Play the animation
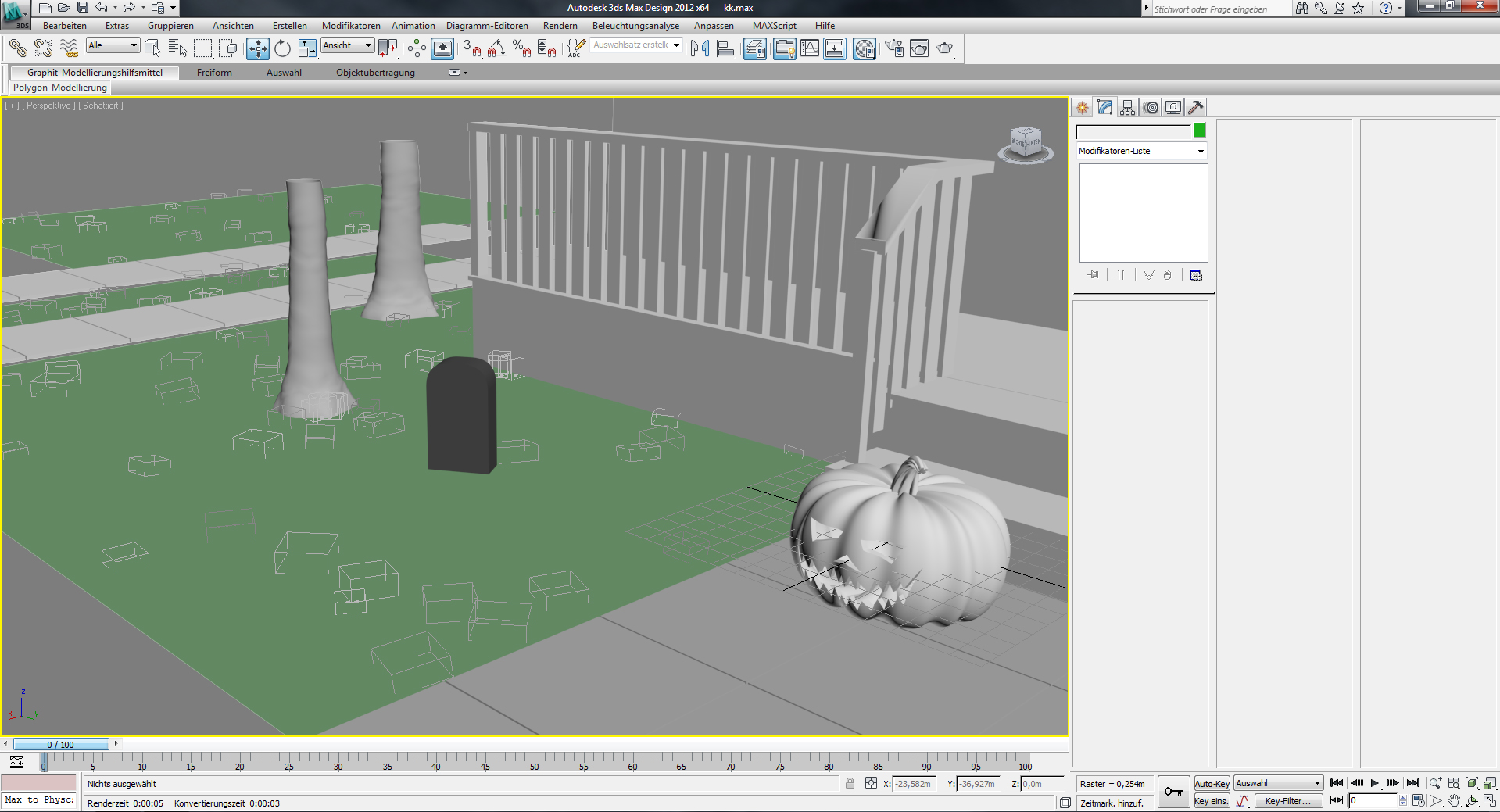The image size is (1500, 812). pos(1375,782)
